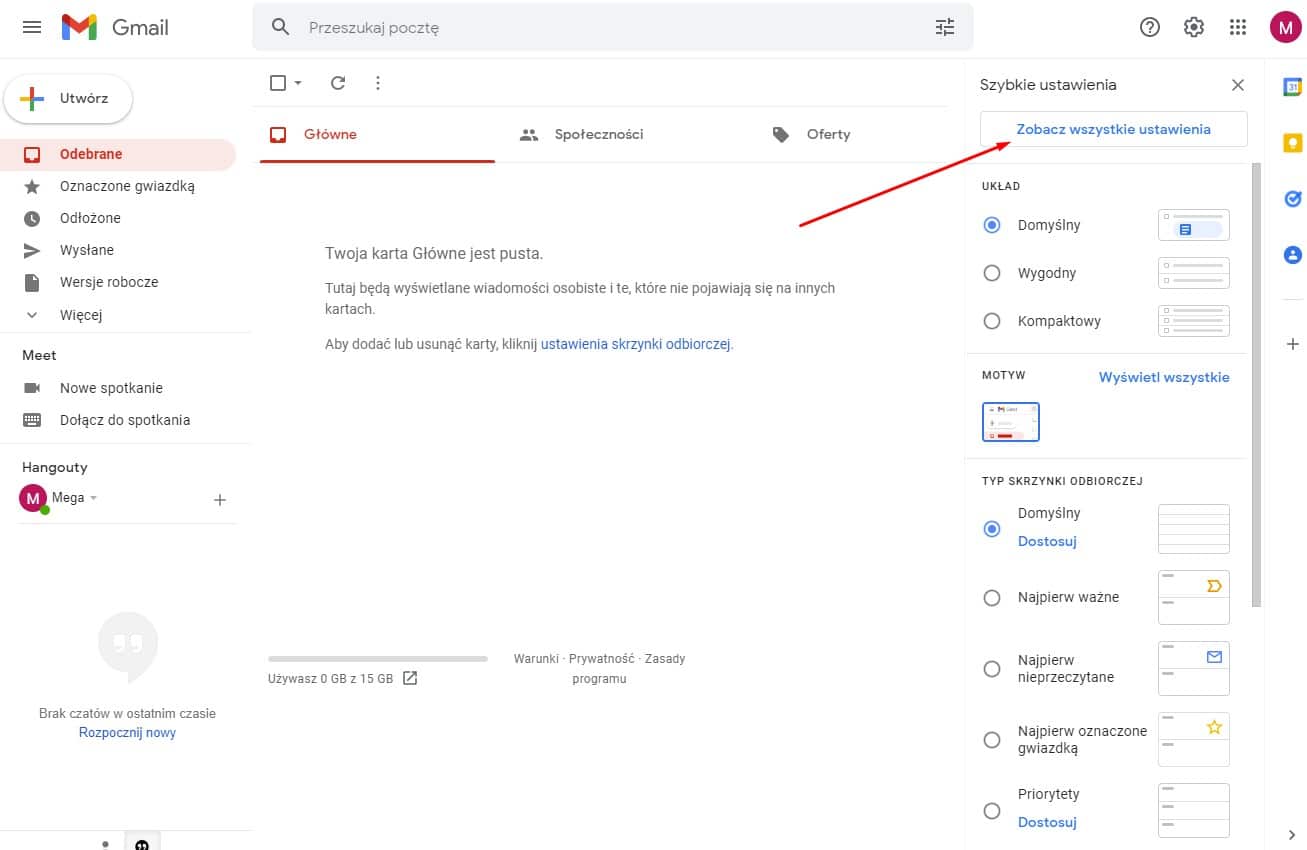The image size is (1307, 850).
Task: Click Rozpocznij nowy chat link
Action: 128,733
